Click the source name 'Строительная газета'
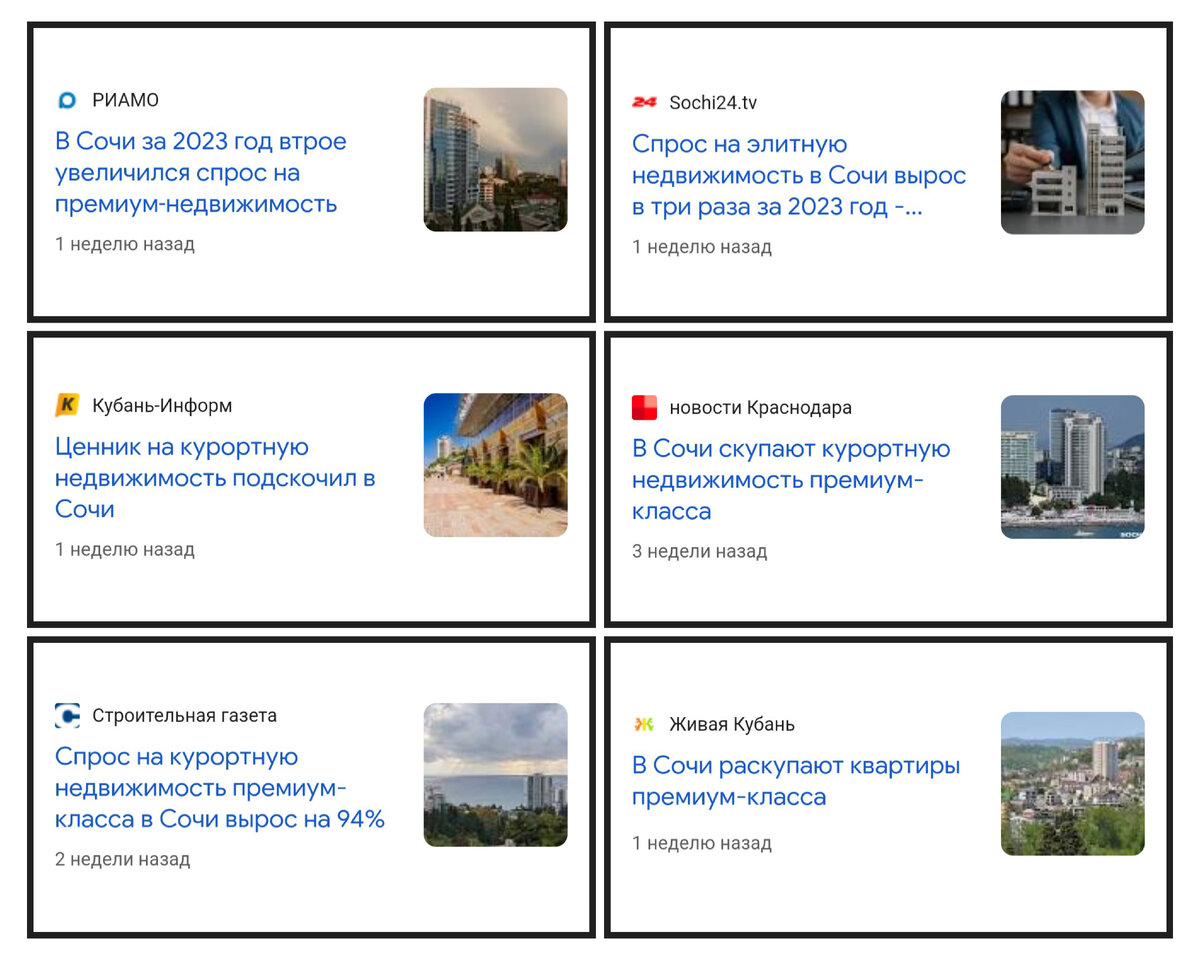1200x960 pixels. (184, 715)
